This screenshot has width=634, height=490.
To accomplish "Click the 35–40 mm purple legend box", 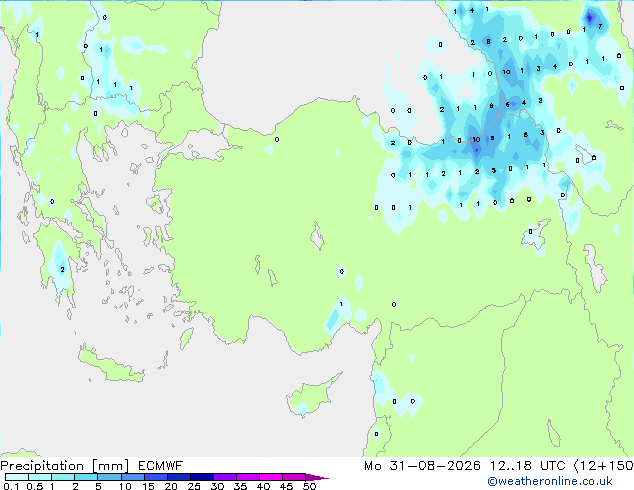I will coord(248,477).
